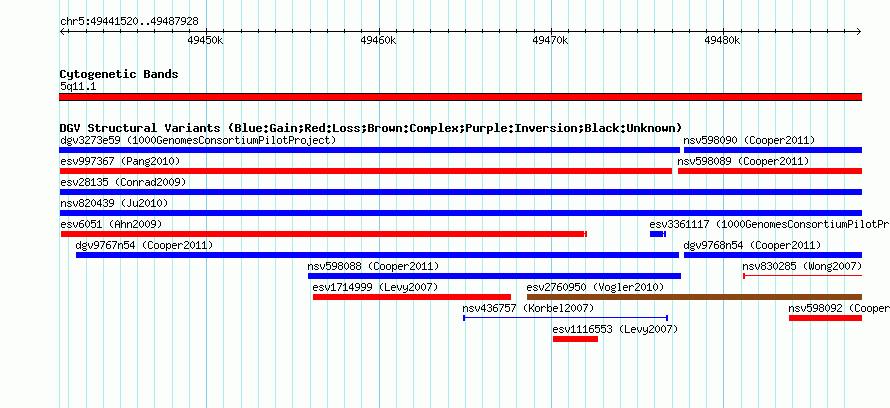The height and width of the screenshot is (408, 890).
Task: Click the nsv598089 (Cooper2011) label text
Action: point(744,161)
